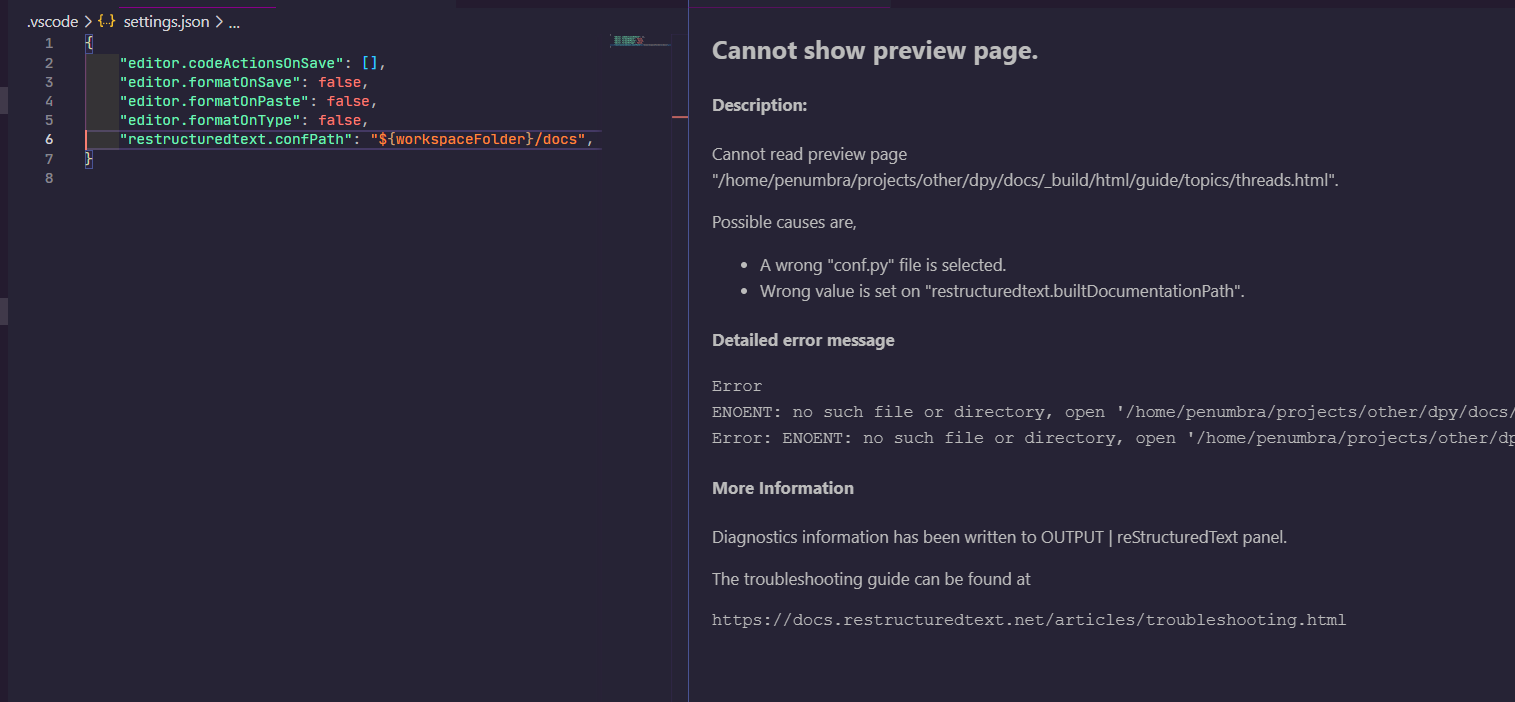Click the JSON symbol icon in the breadcrumb bar
The image size is (1515, 702).
click(x=106, y=20)
